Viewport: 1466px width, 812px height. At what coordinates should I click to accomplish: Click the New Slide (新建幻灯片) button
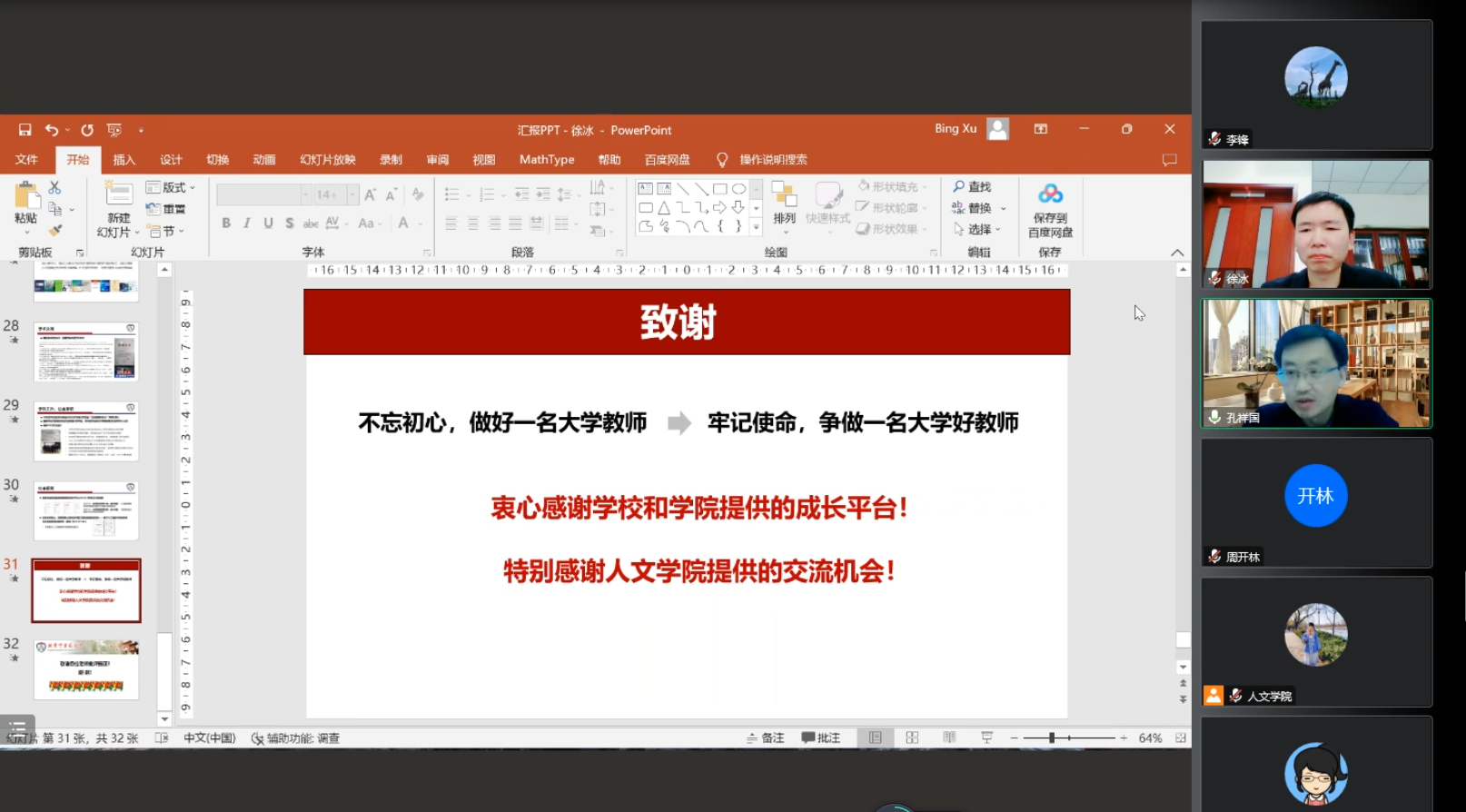pyautogui.click(x=118, y=208)
